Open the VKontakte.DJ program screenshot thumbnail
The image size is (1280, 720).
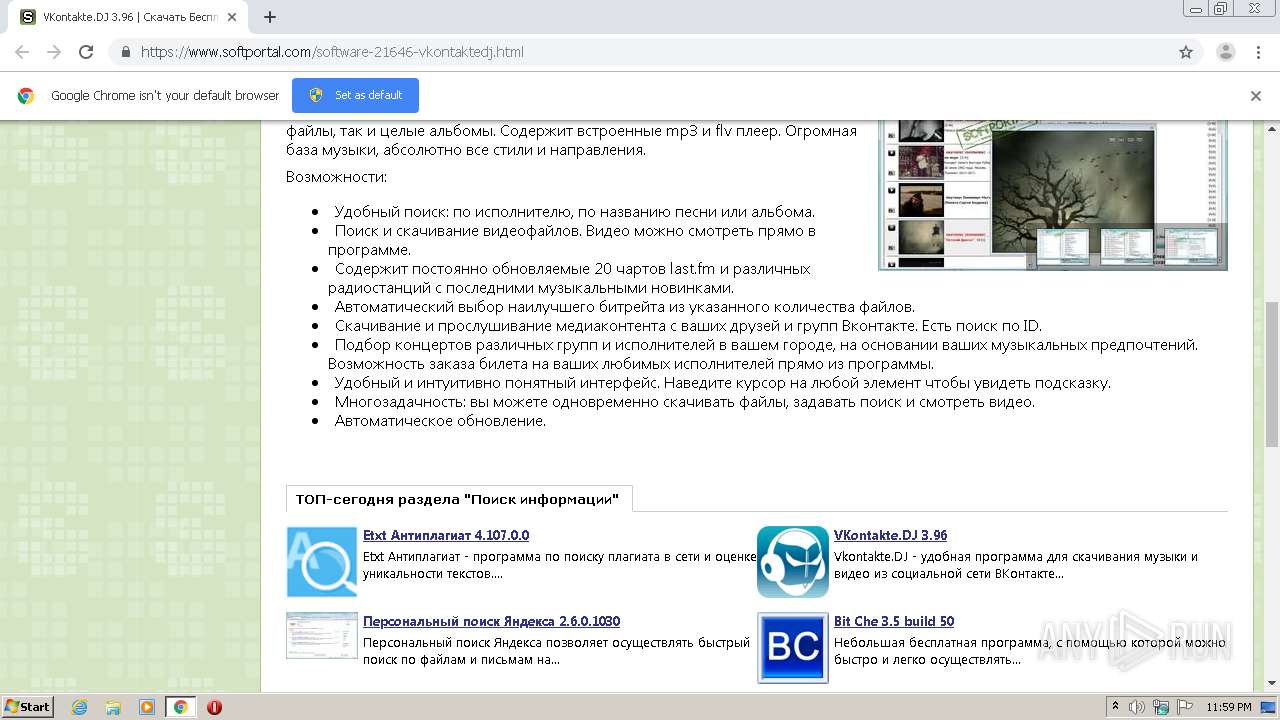(x=1053, y=195)
